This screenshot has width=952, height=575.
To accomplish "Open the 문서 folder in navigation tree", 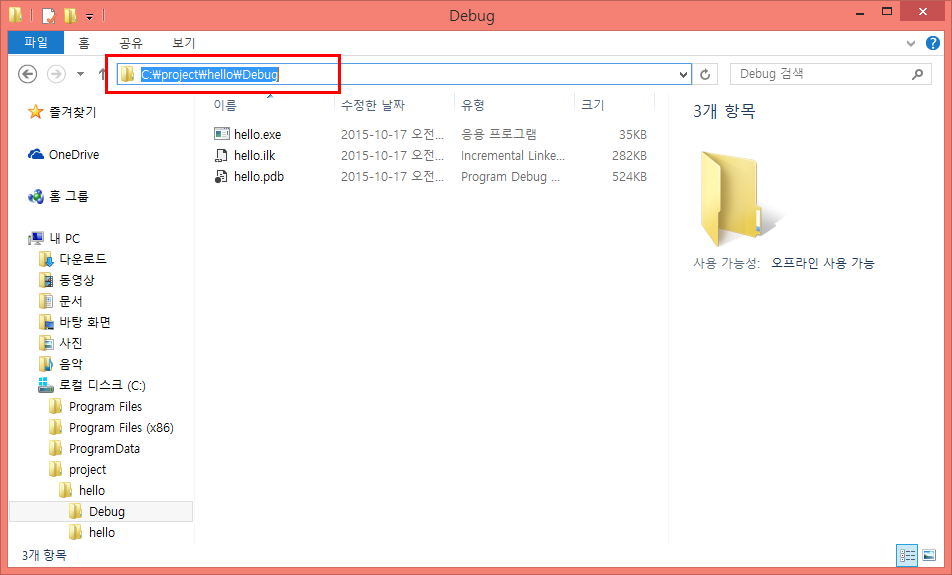I will 70,301.
